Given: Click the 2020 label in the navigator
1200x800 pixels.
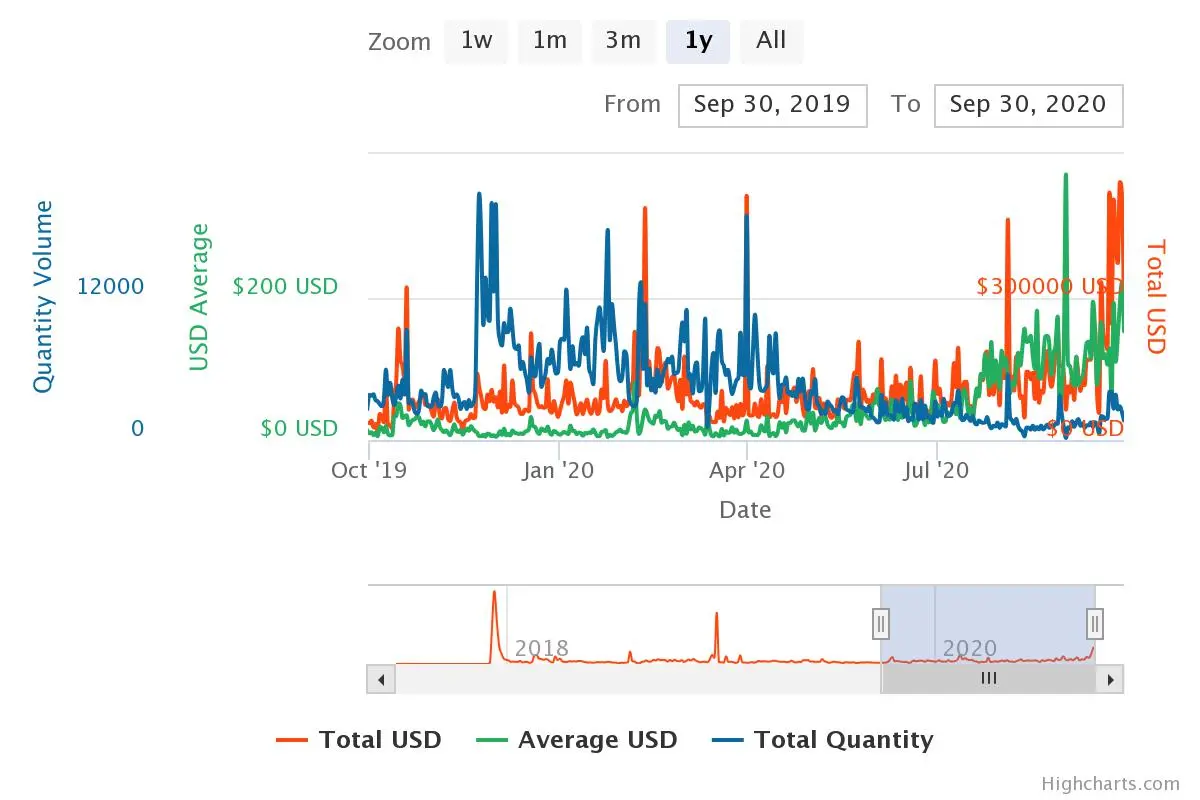Looking at the screenshot, I should click(x=971, y=648).
